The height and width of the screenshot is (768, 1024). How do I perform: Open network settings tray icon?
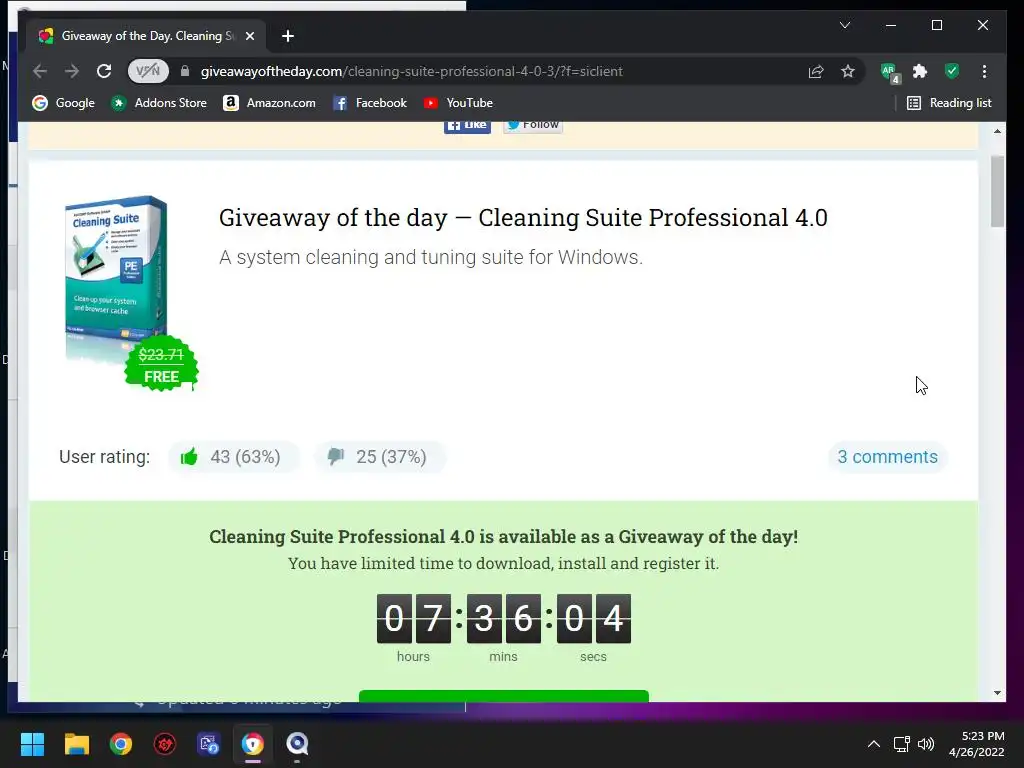[902, 744]
